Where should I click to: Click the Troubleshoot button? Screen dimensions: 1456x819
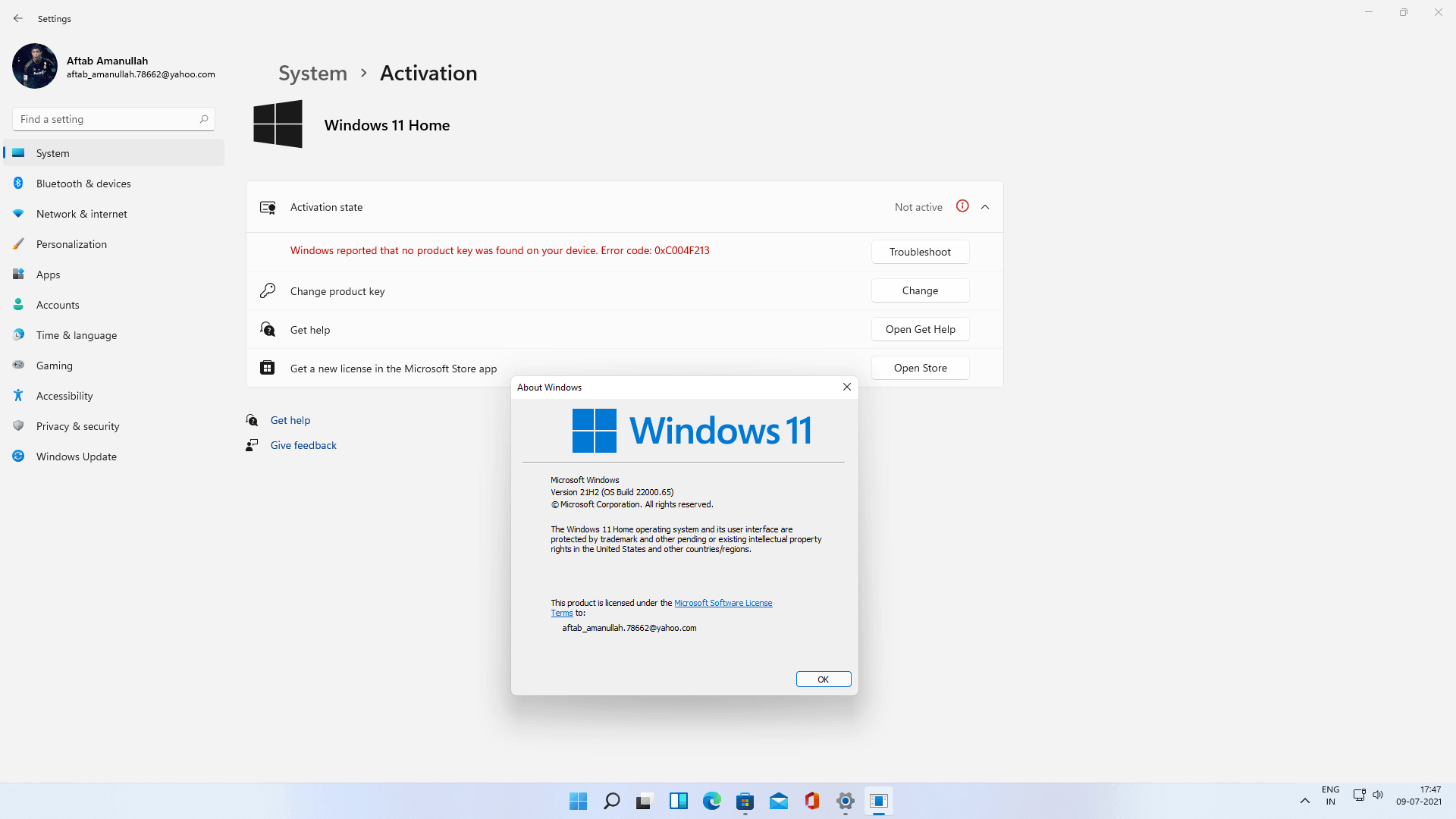920,252
